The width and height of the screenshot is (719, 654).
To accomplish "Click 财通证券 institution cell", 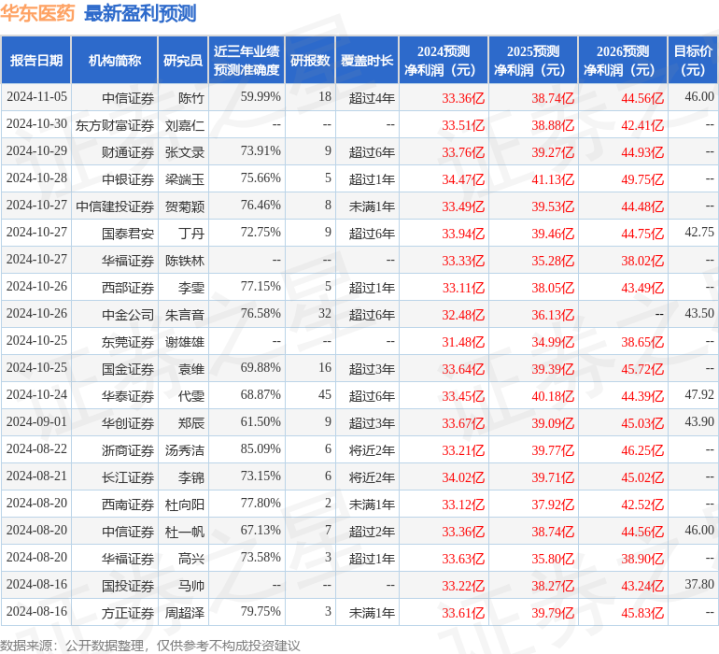I will 128,152.
